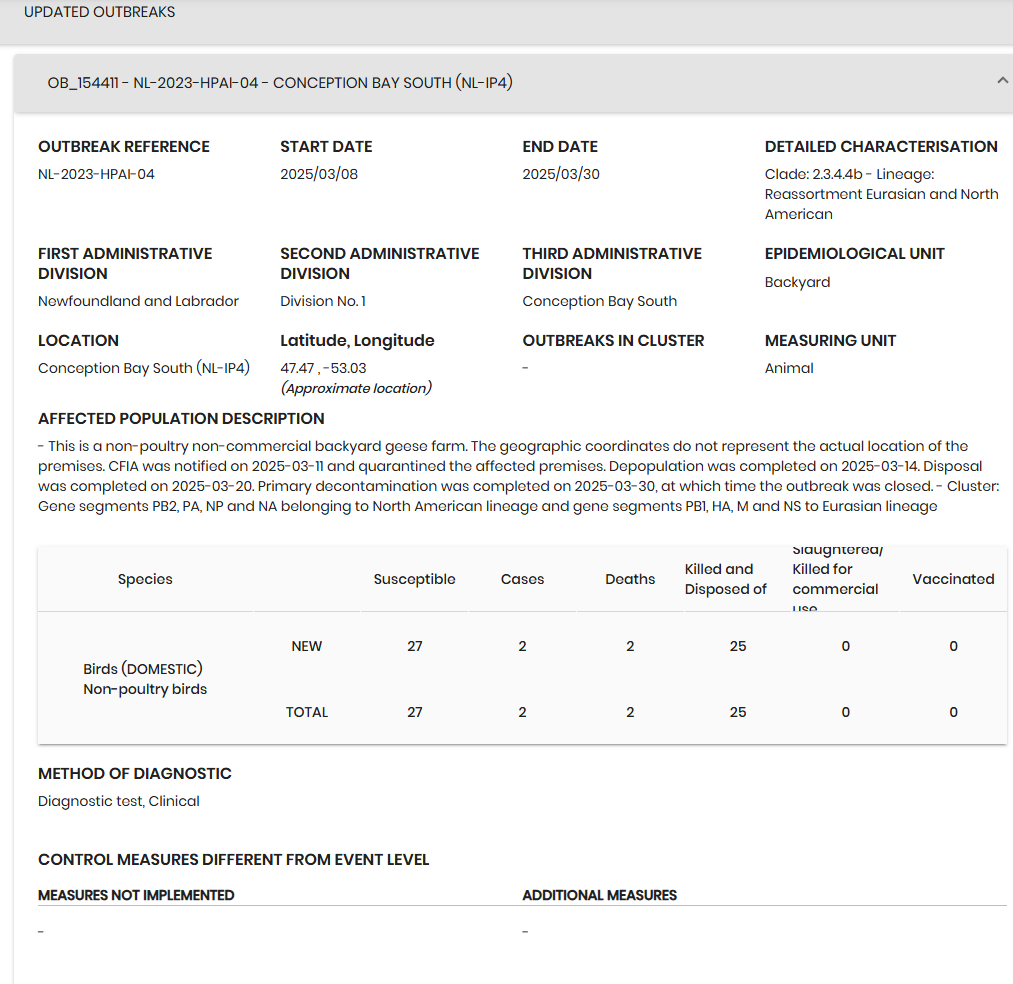
Task: Collapse the OB_154411 outbreak panel chevron
Action: click(x=1002, y=81)
